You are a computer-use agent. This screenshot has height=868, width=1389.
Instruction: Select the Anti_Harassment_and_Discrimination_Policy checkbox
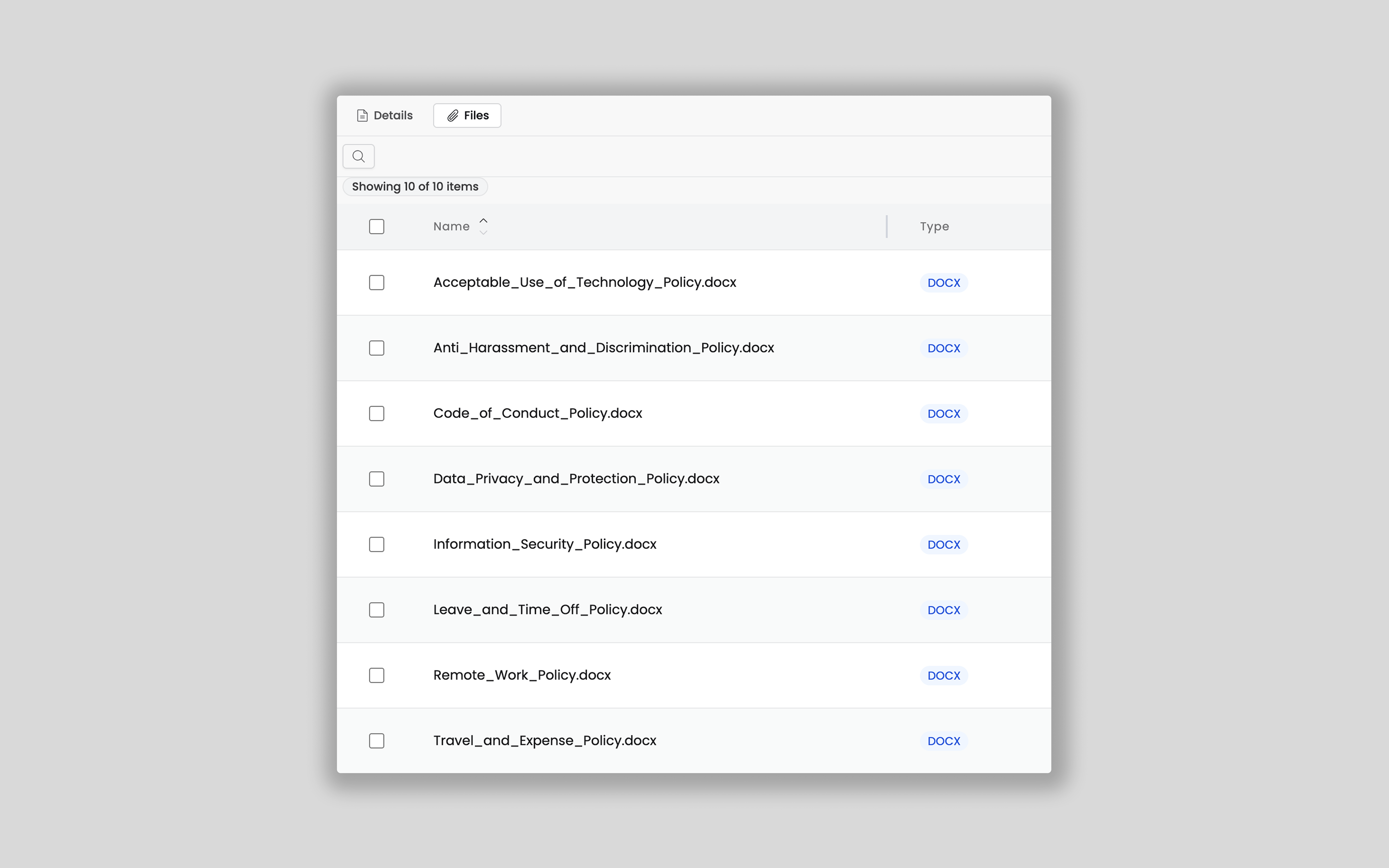[x=376, y=348]
